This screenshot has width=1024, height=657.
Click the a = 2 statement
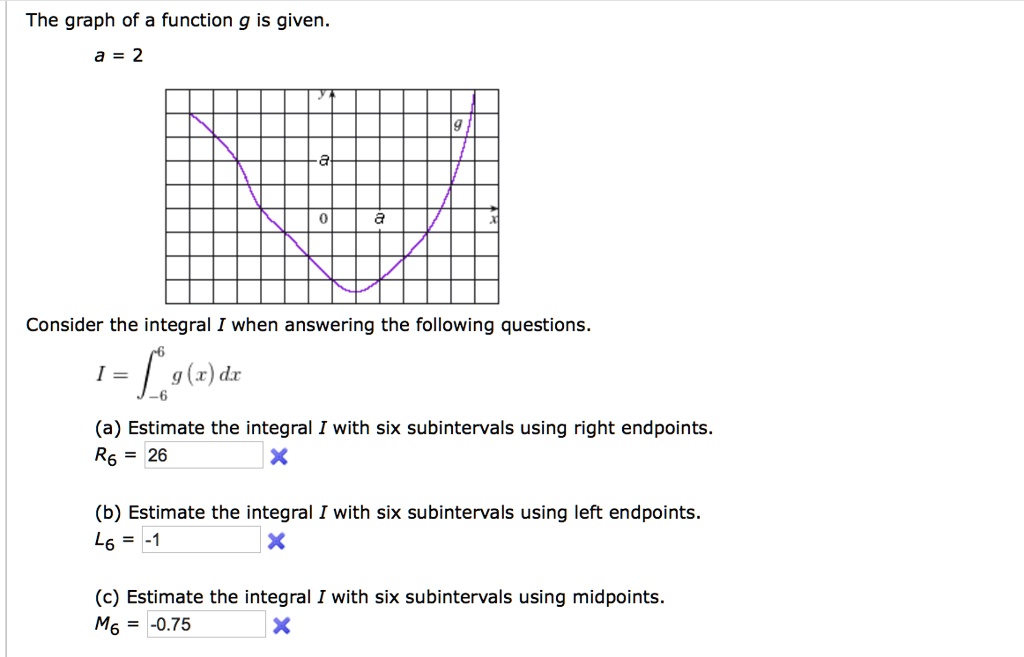click(117, 55)
